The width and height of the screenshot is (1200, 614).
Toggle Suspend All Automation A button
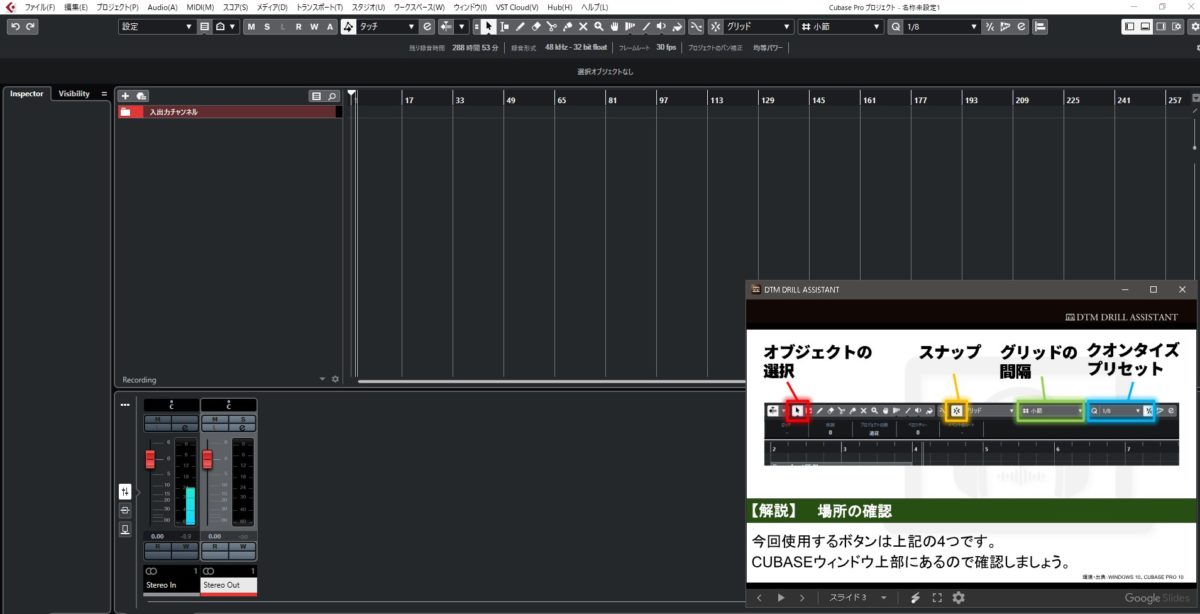pos(330,27)
